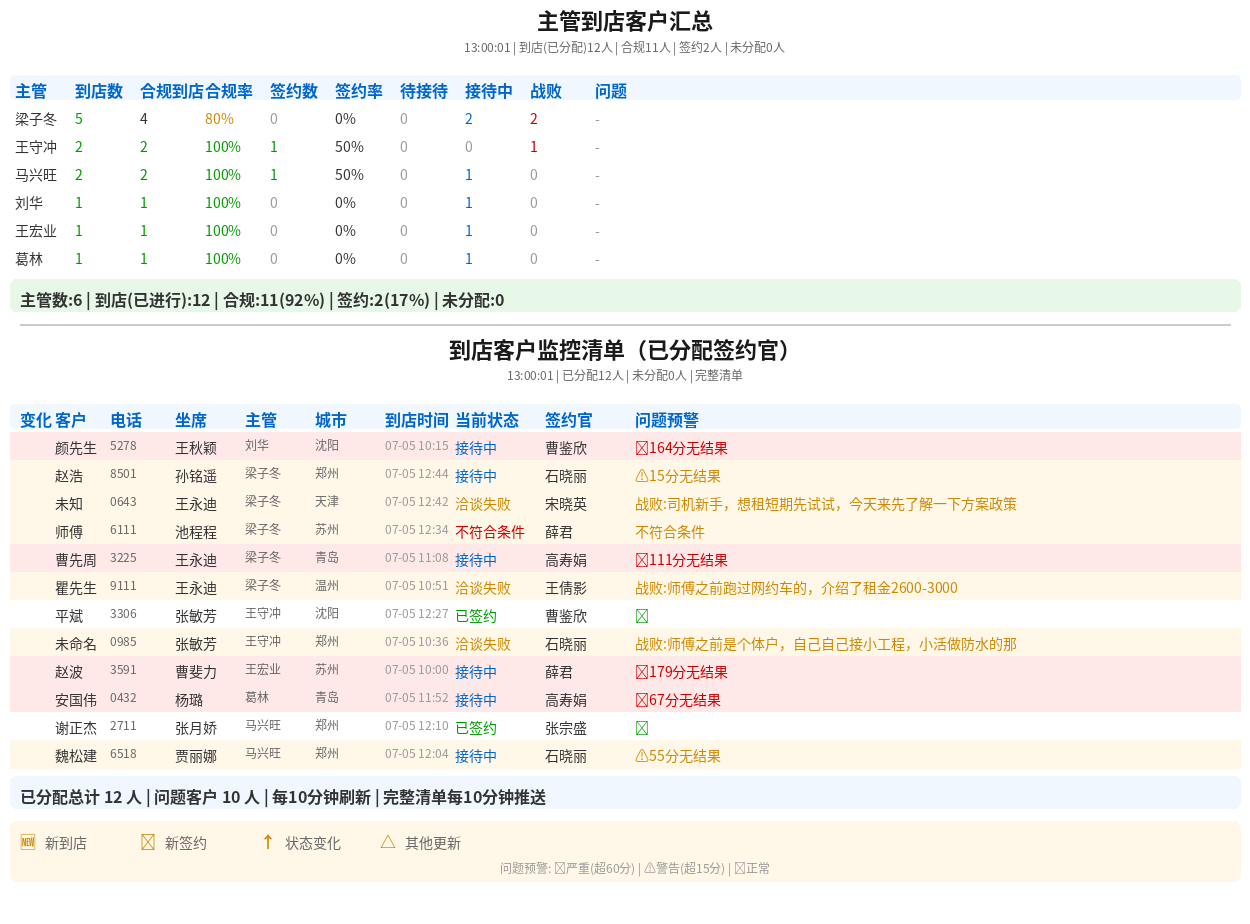Select 王守冲 in the supervisor summary table
The width and height of the screenshot is (1250, 924).
coord(36,147)
